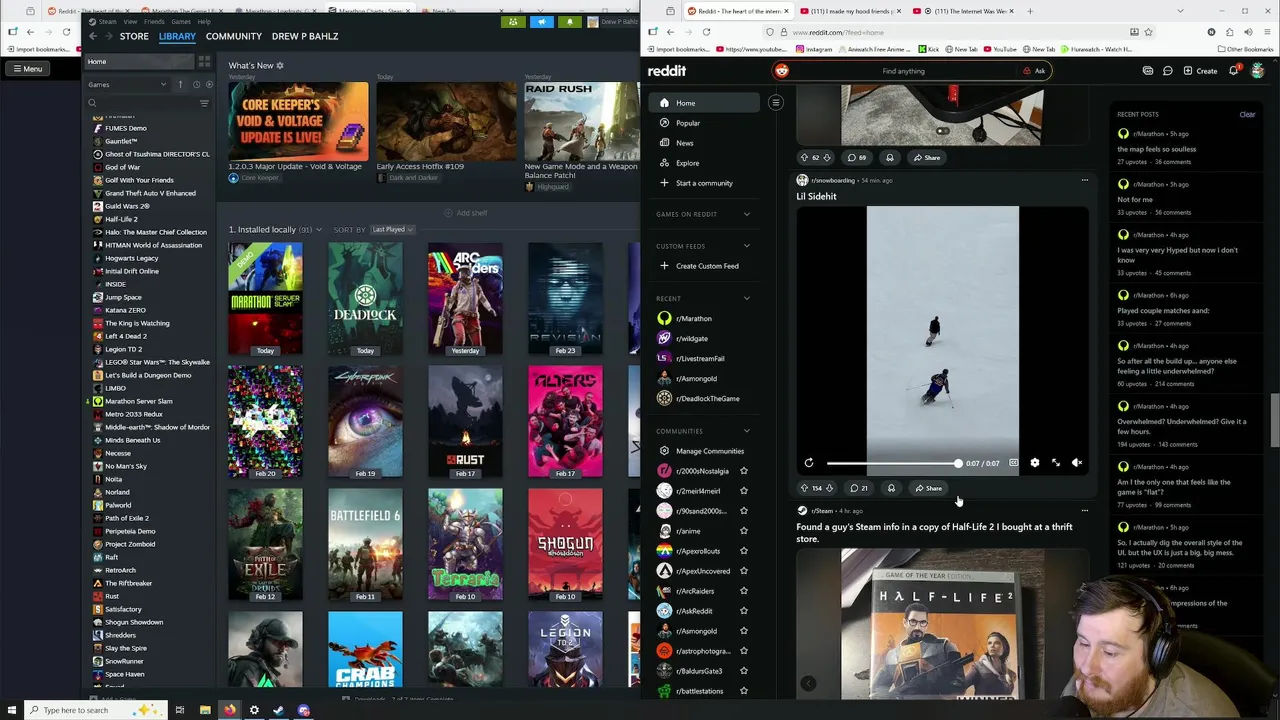The height and width of the screenshot is (720, 1280).
Task: Open comments on Lil Sidehit post (21)
Action: coord(859,488)
